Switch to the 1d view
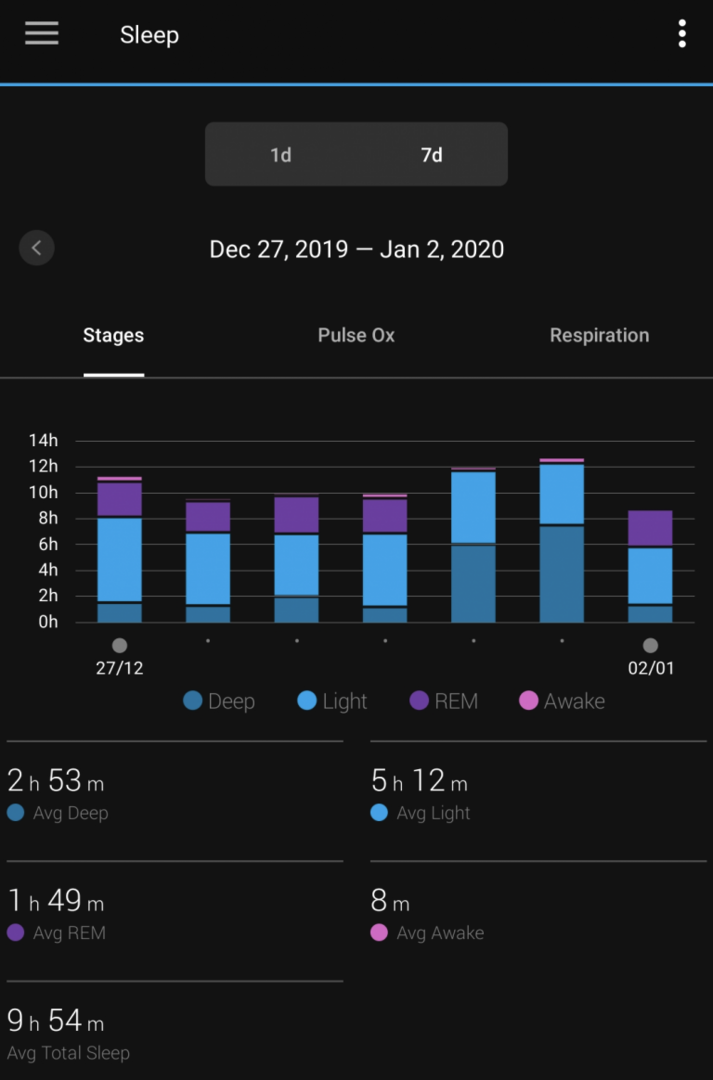Viewport: 713px width, 1080px height. coord(281,154)
